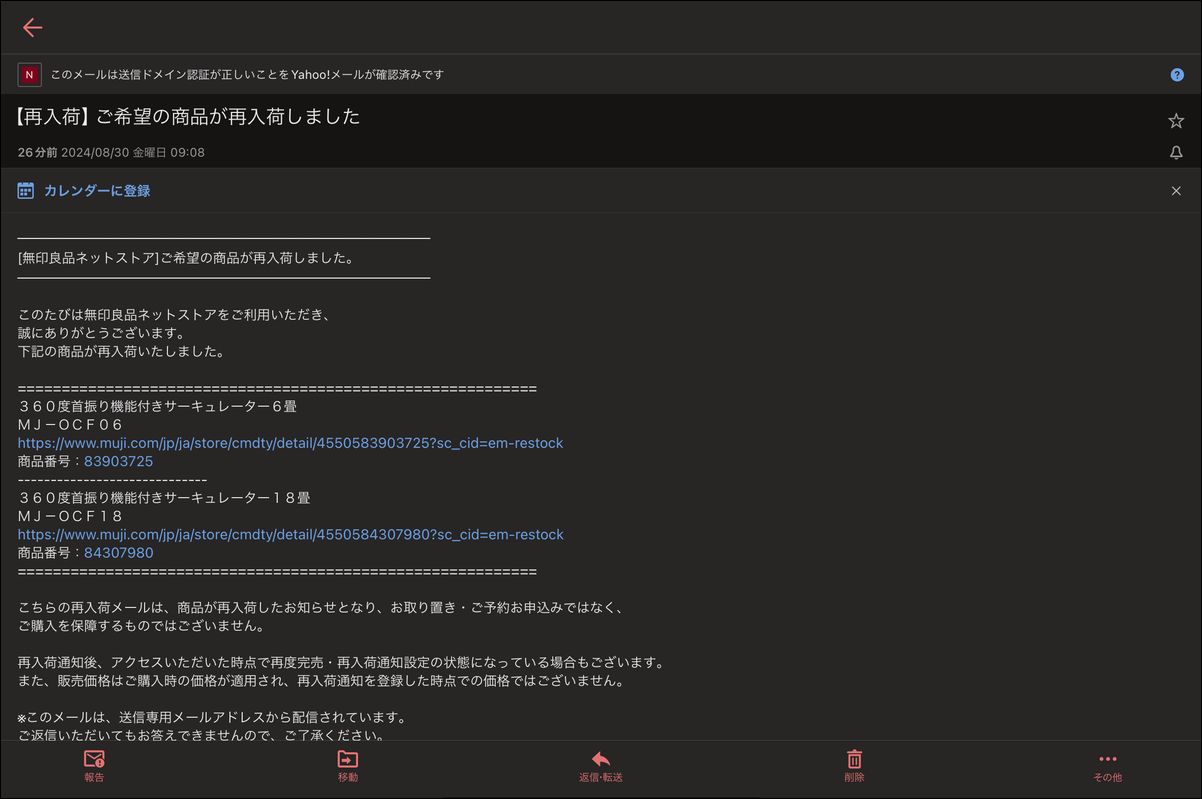Viewport: 1202px width, 799px height.
Task: Tap the calendar icon
Action: click(26, 190)
